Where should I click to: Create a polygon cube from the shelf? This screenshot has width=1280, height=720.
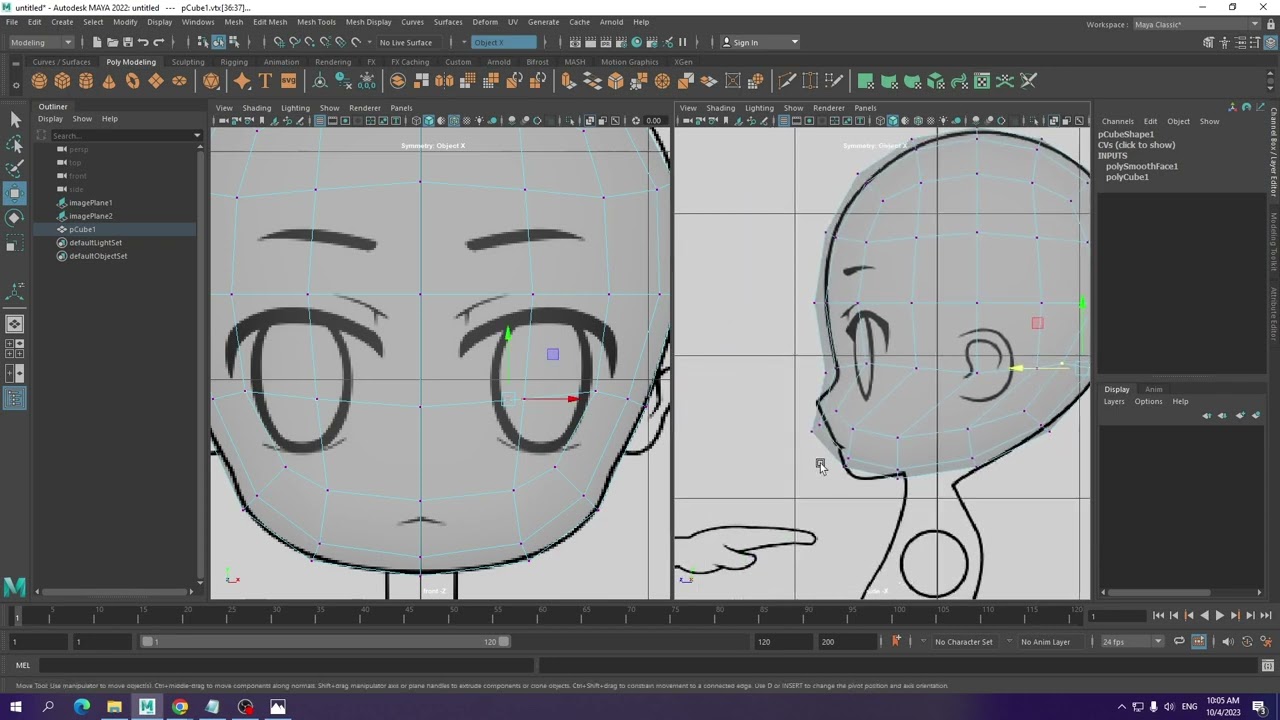click(62, 81)
